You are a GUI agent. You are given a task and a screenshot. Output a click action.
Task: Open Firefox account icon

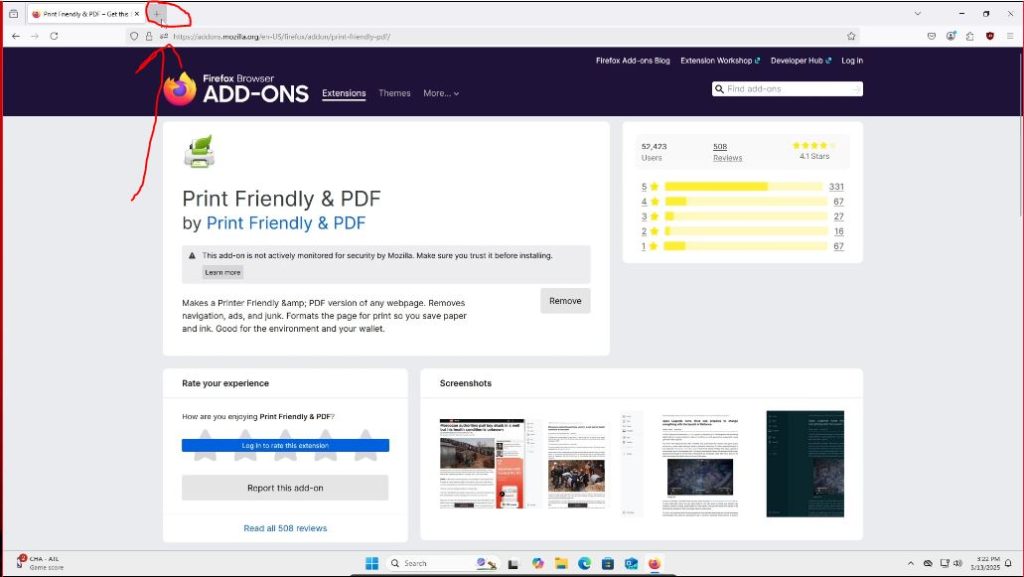point(951,37)
